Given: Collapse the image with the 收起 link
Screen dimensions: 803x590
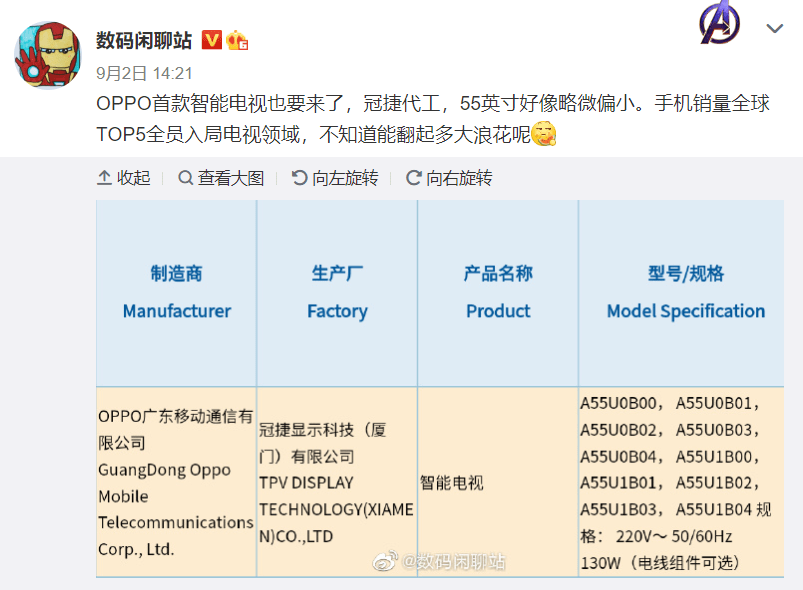Looking at the screenshot, I should click(132, 178).
